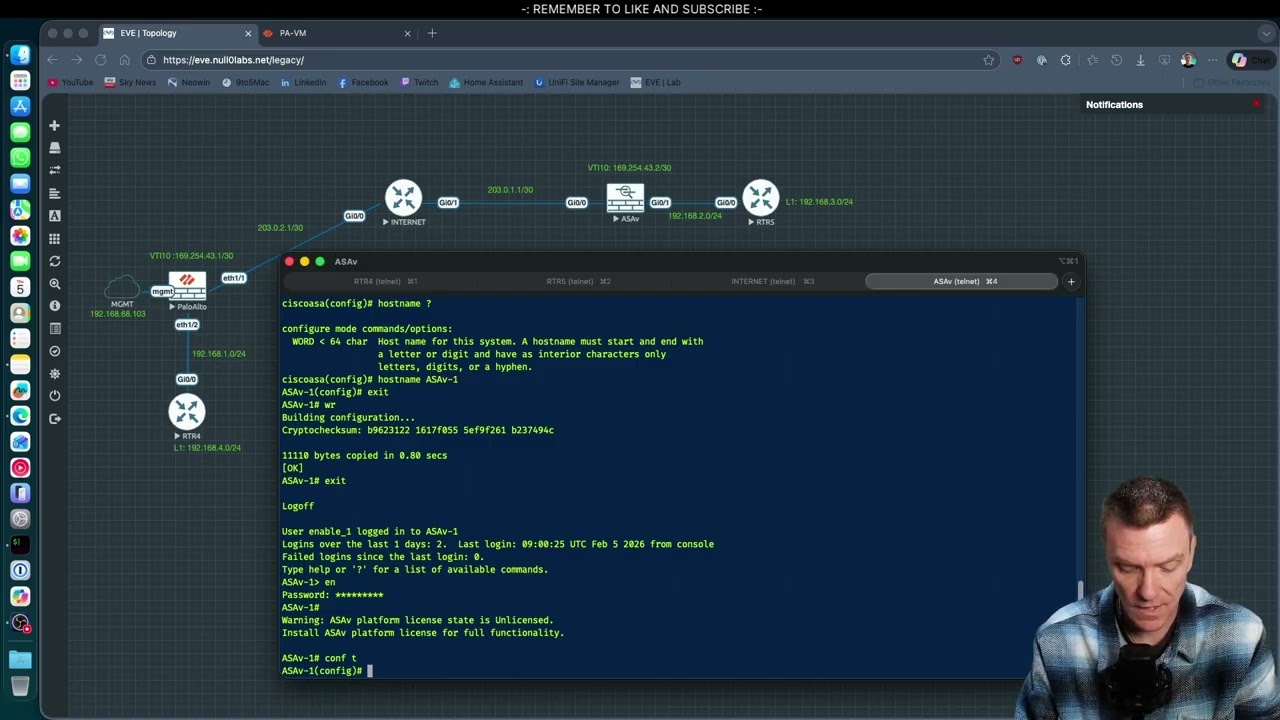The width and height of the screenshot is (1280, 720).
Task: Open Sky News bookmark
Action: coord(131,82)
